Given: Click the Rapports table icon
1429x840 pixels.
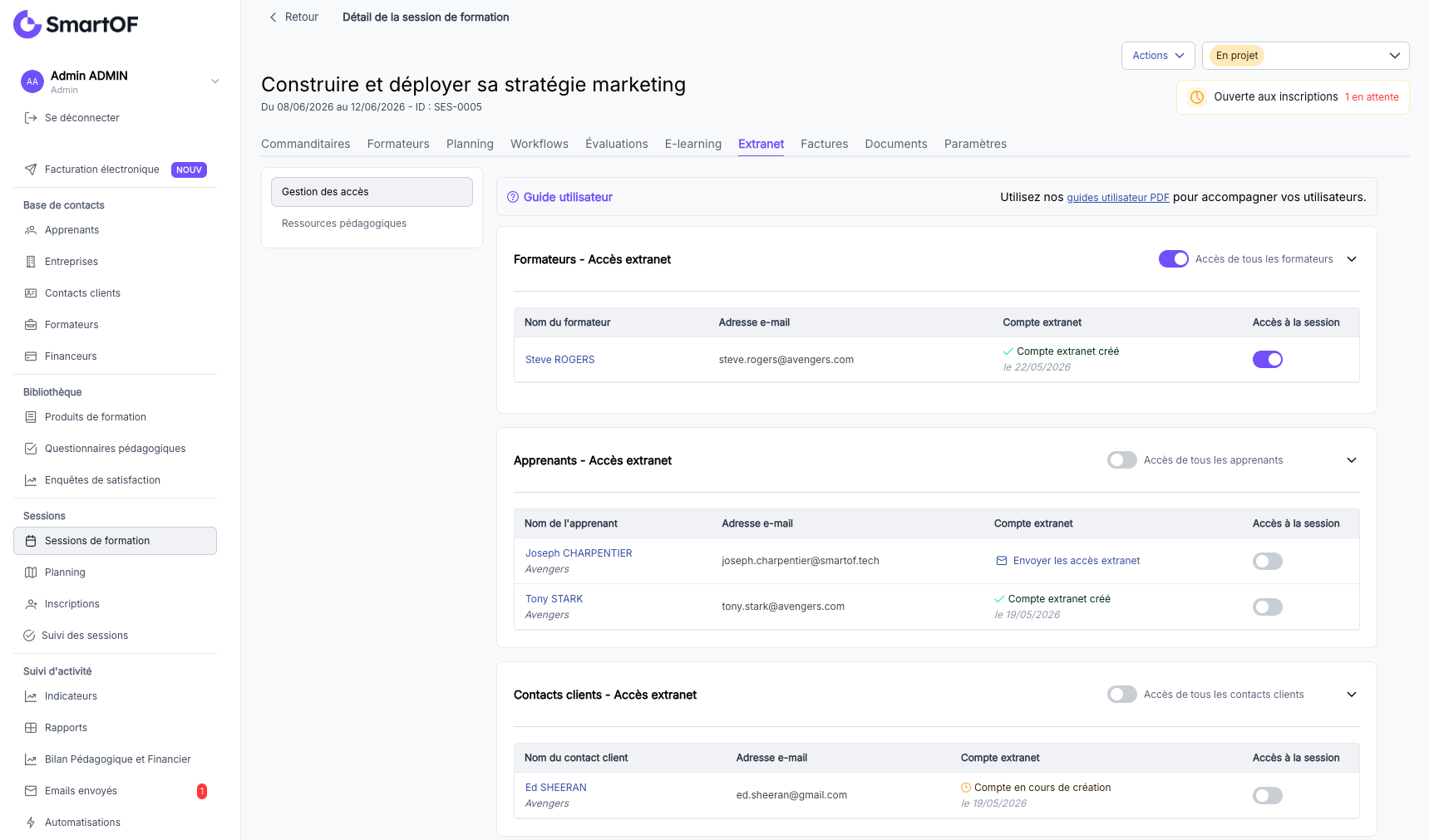Looking at the screenshot, I should click(x=31, y=728).
